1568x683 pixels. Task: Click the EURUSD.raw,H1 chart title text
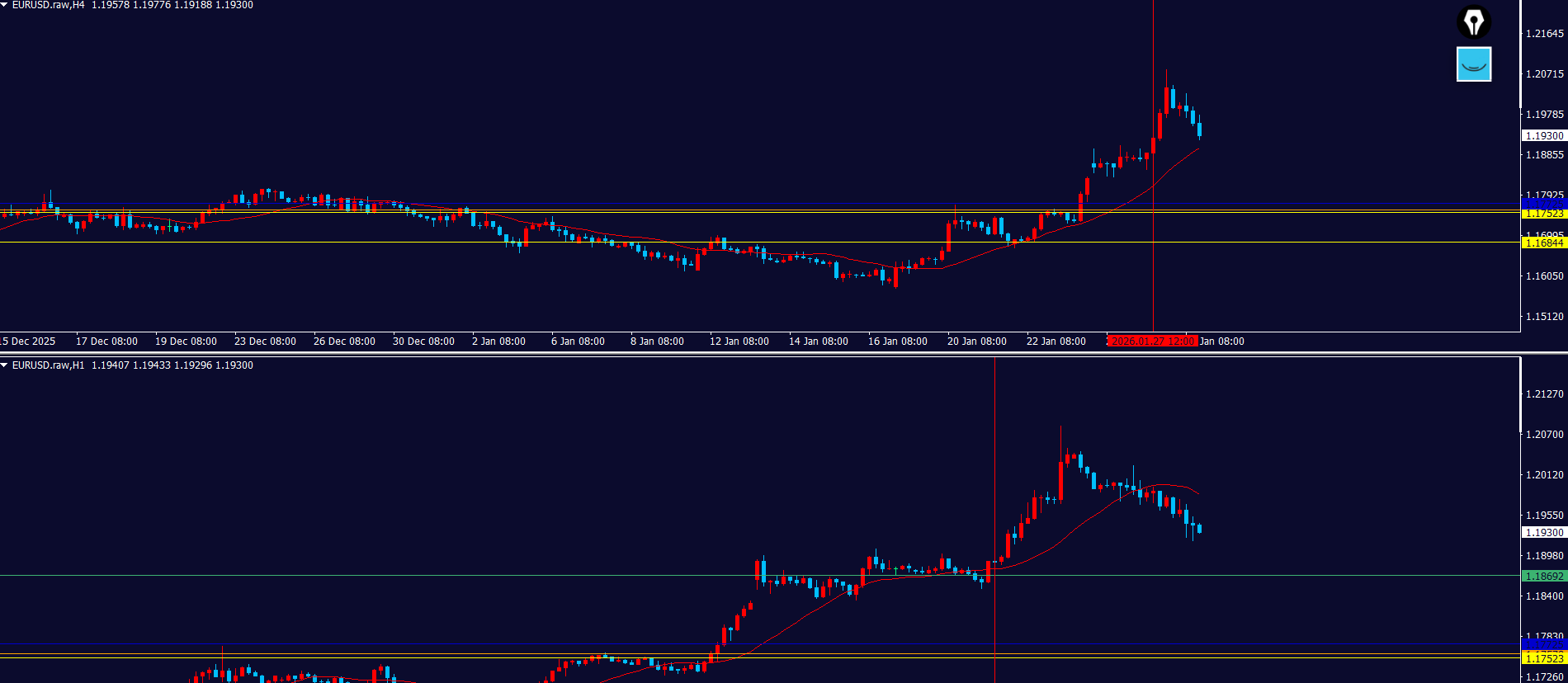coord(48,365)
